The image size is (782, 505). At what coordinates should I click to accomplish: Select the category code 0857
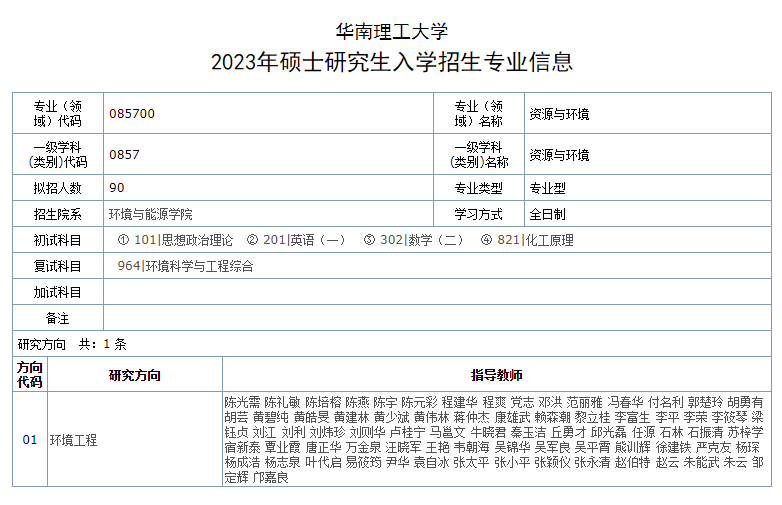pyautogui.click(x=124, y=155)
